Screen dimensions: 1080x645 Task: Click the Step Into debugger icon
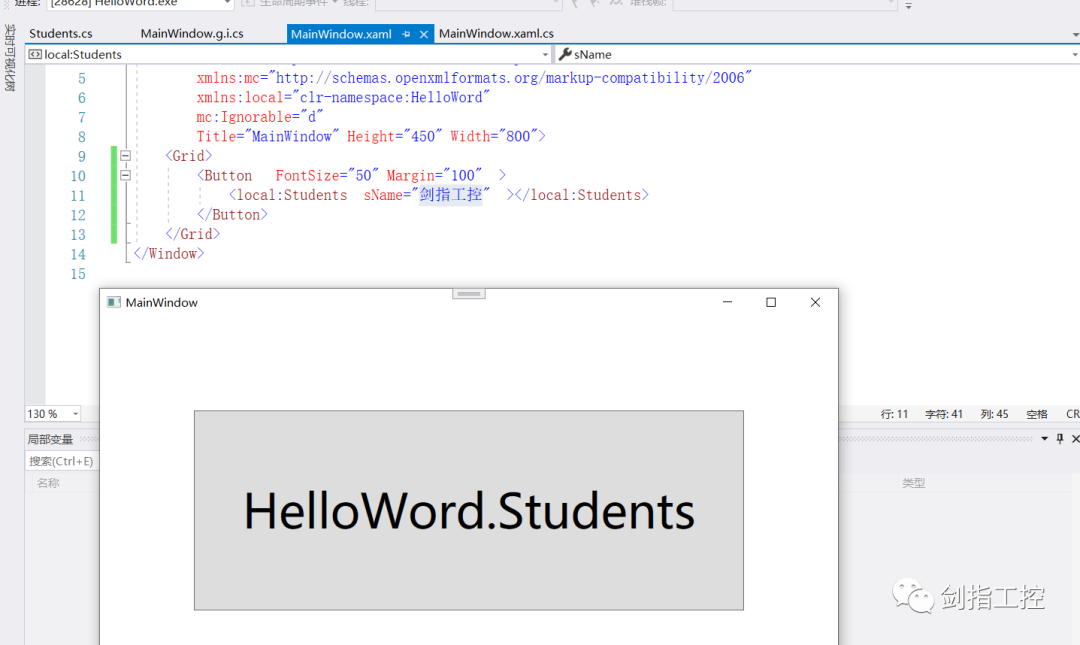[x=576, y=4]
